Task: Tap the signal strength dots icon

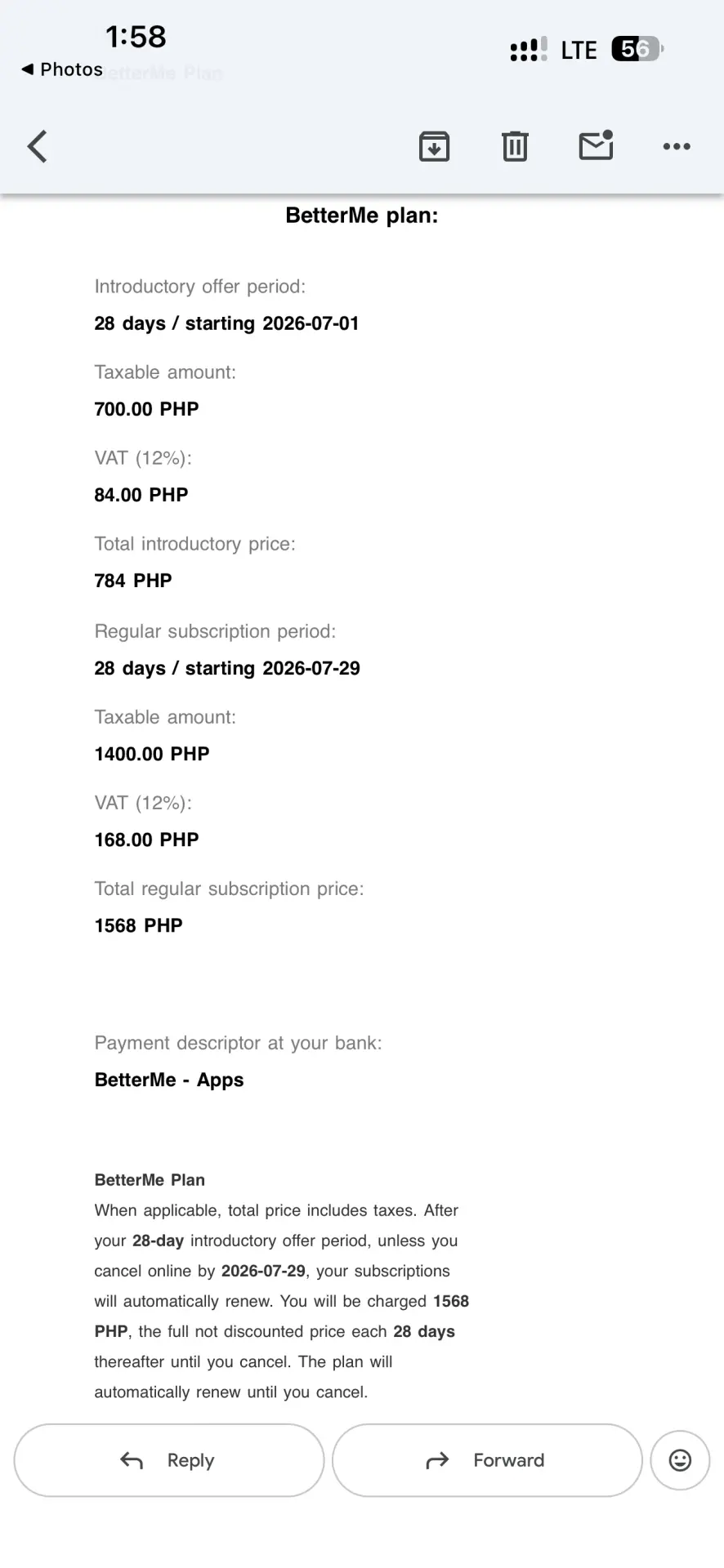Action: pos(528,49)
